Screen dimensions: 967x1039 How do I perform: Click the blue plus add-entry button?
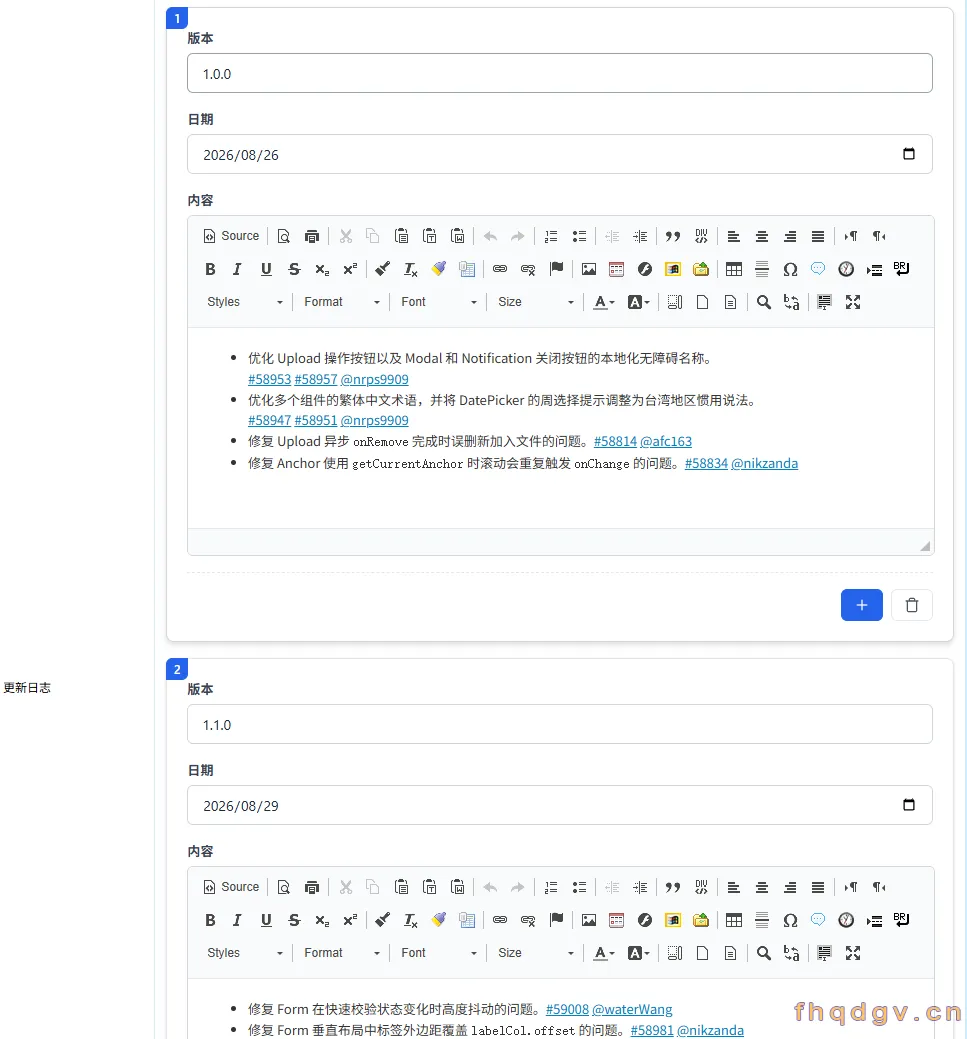point(862,605)
